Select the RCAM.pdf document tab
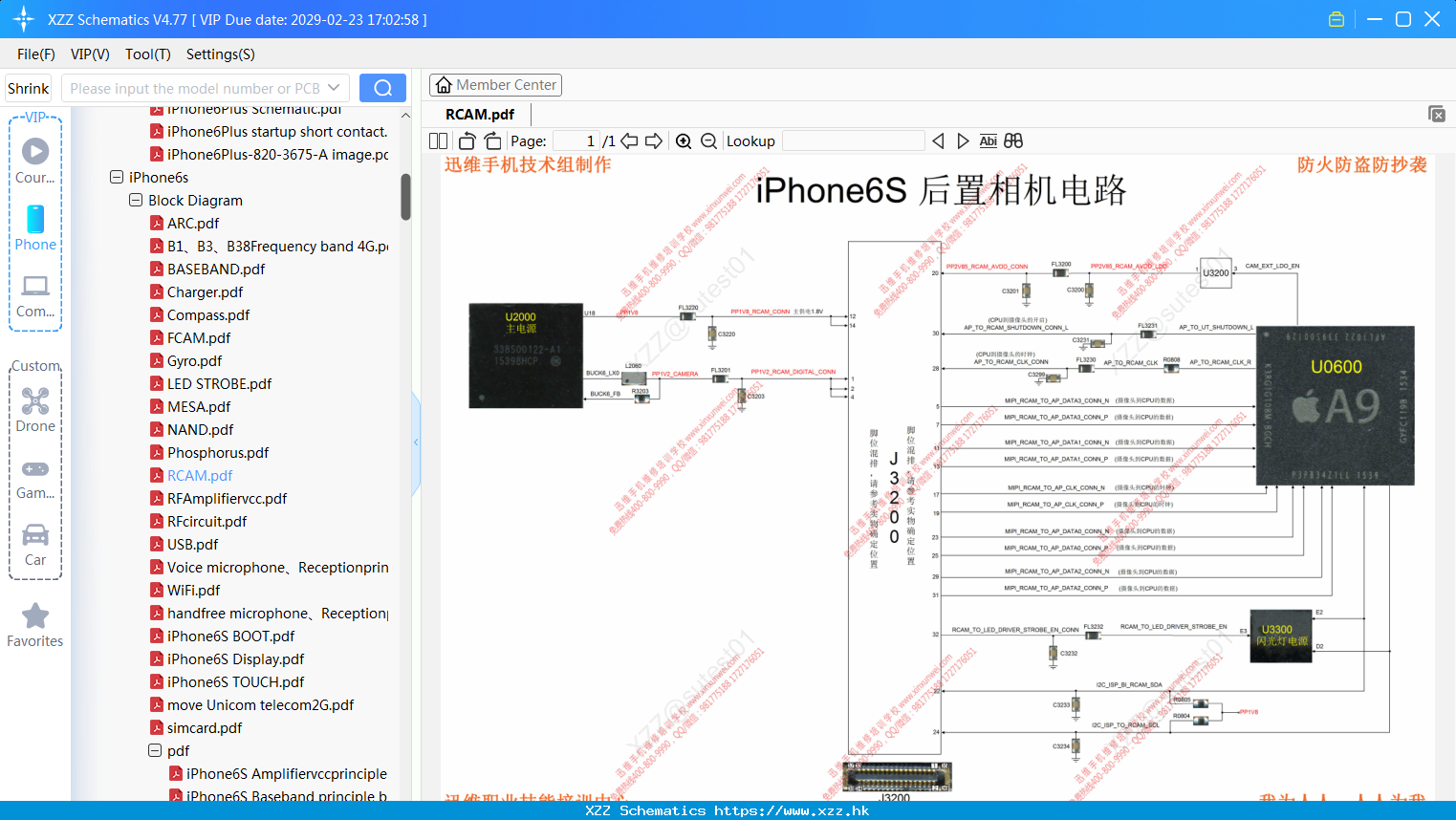 tap(480, 114)
